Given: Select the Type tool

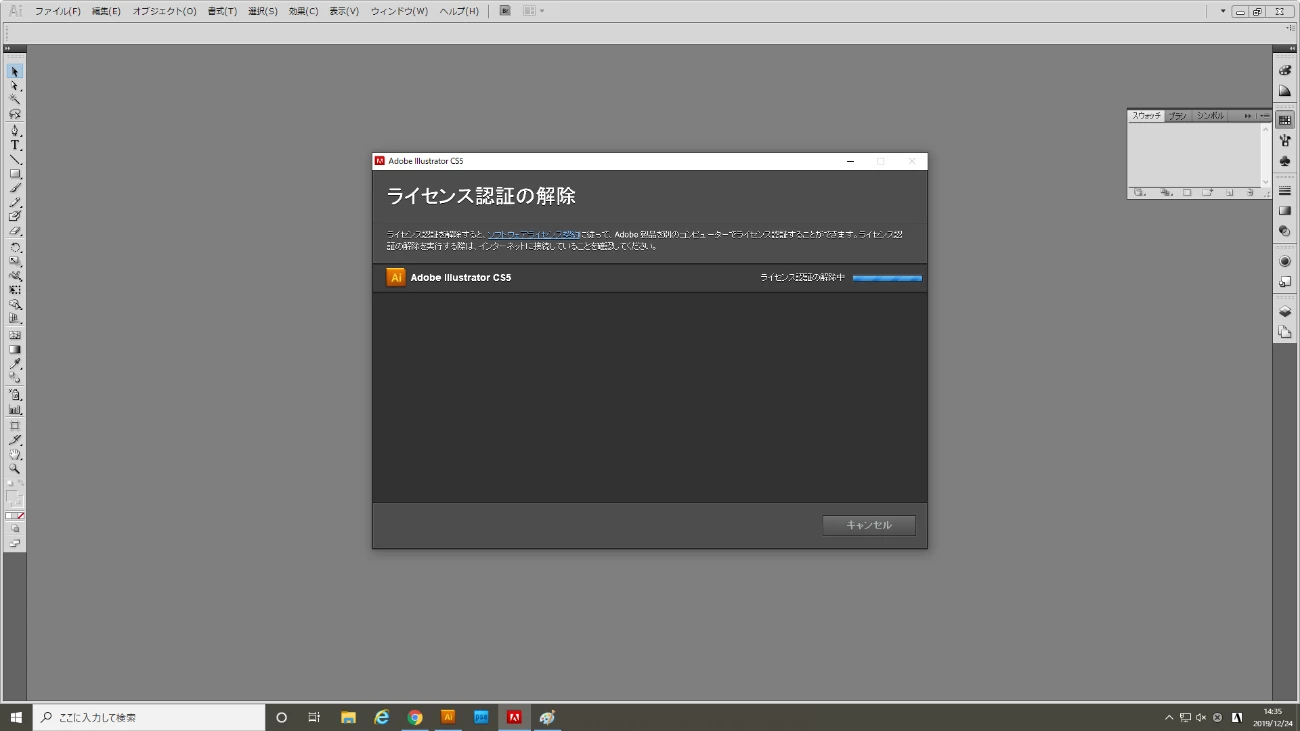Looking at the screenshot, I should pos(15,145).
